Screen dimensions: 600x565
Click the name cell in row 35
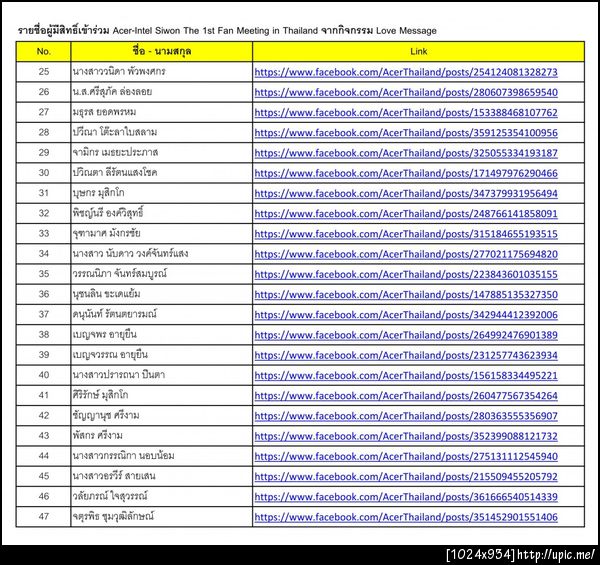(161, 274)
